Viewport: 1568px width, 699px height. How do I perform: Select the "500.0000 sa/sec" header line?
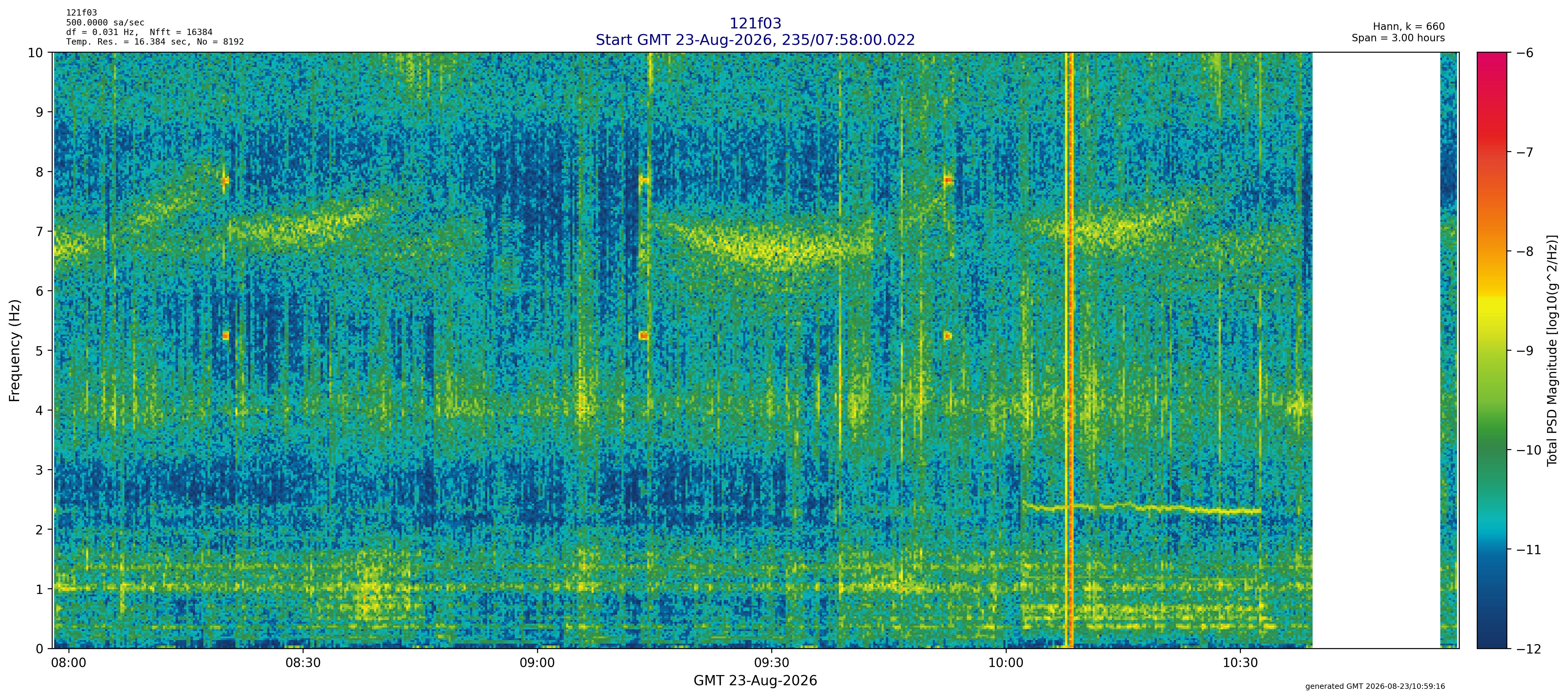pyautogui.click(x=105, y=22)
